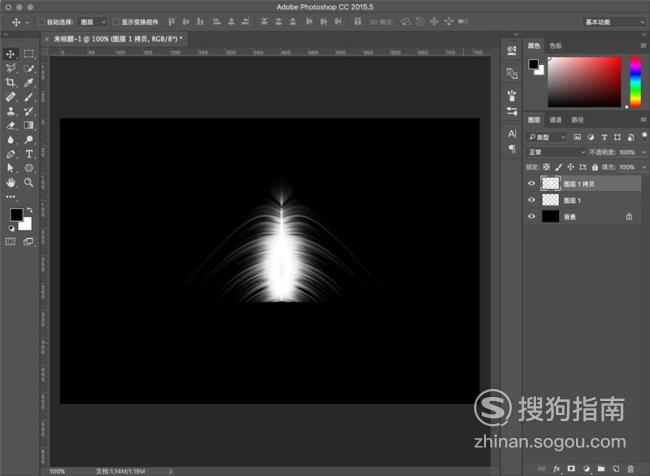Select the Eraser tool
Screen dimensions: 650x476
10,125
